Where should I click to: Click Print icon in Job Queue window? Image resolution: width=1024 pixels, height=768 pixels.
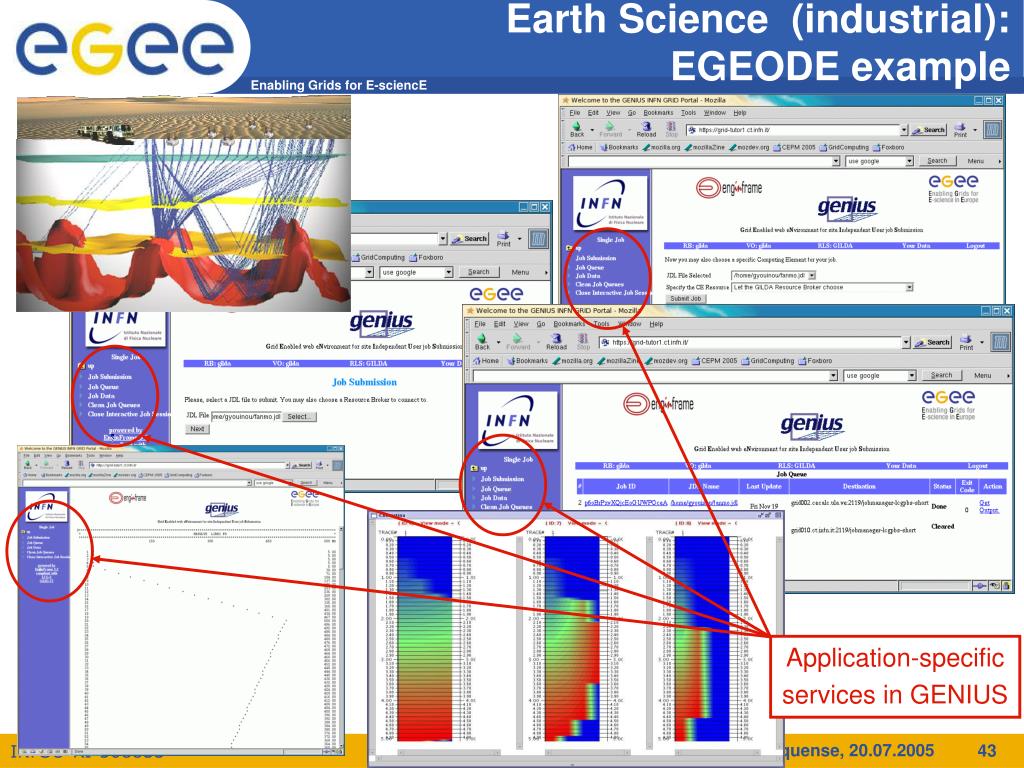tap(966, 340)
